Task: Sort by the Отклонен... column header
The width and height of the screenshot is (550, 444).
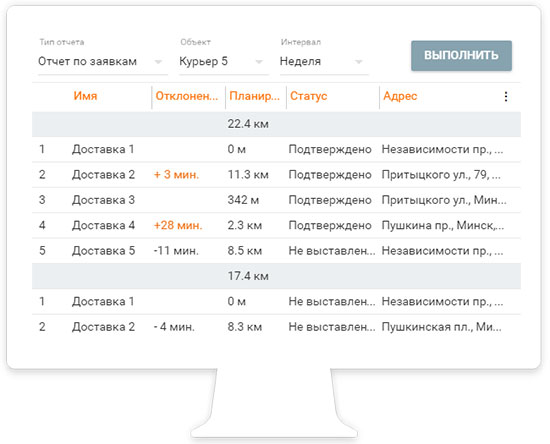Action: (187, 96)
